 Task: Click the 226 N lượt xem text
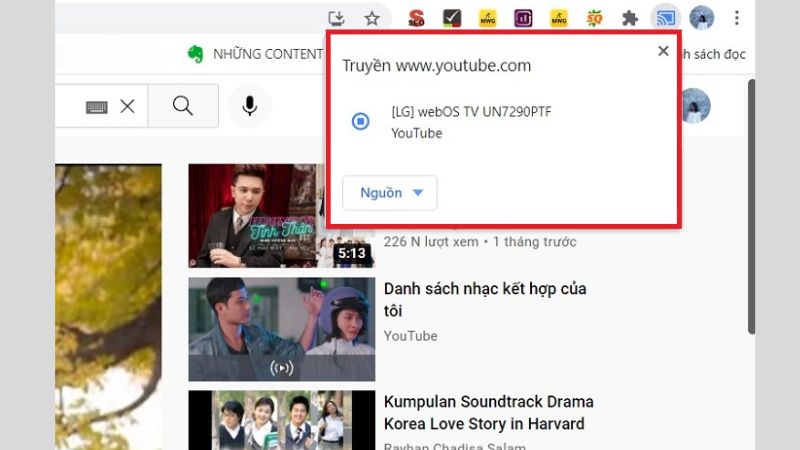[x=431, y=242]
